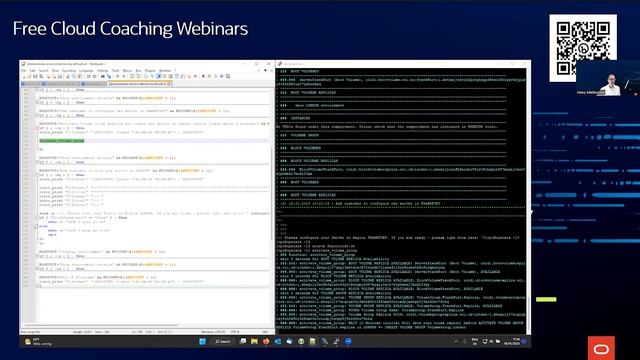This screenshot has width=640, height=360.
Task: Open the Edit menu in Notepad++
Action: [x=33, y=71]
